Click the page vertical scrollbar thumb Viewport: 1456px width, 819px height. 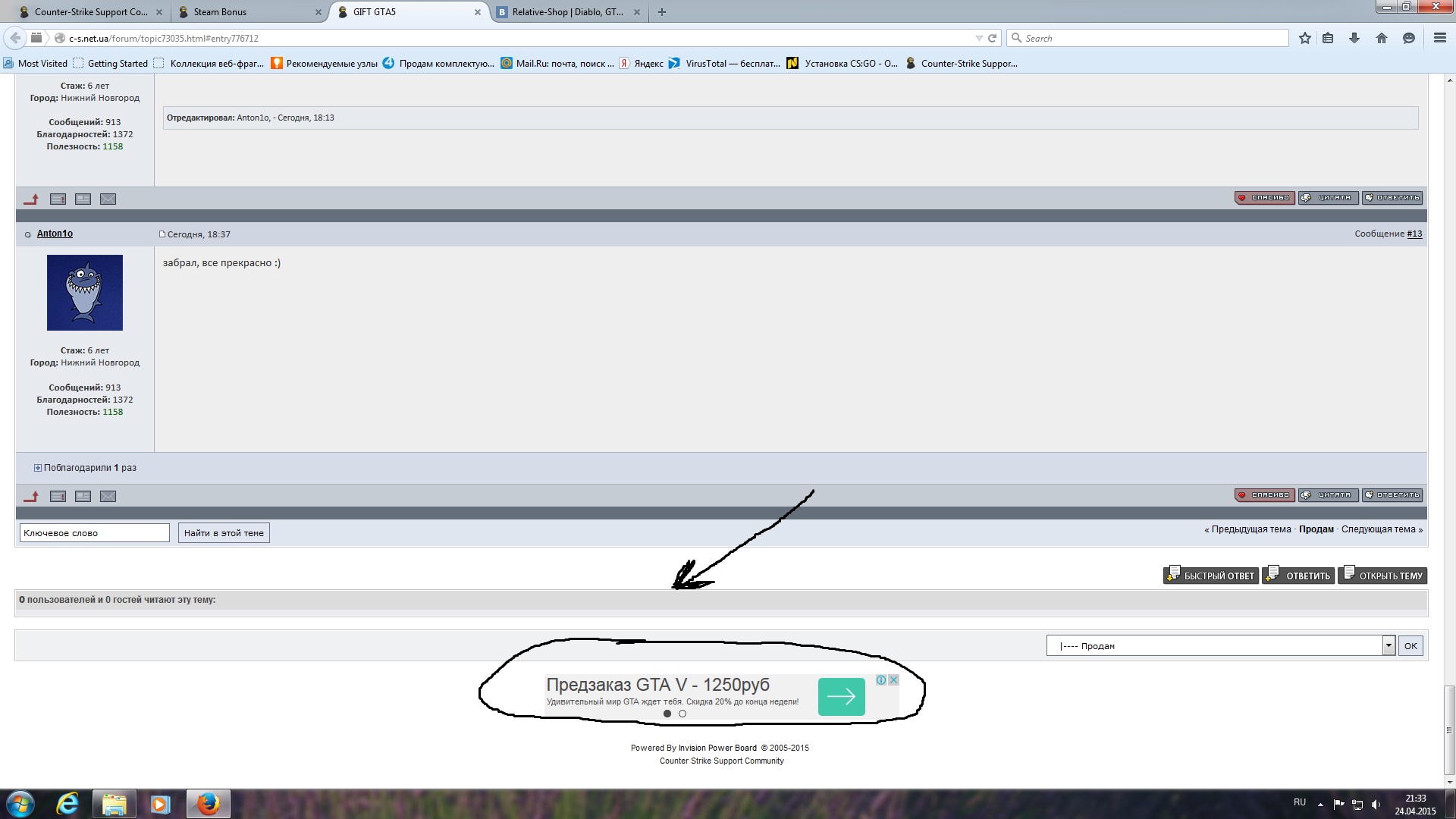click(1449, 730)
